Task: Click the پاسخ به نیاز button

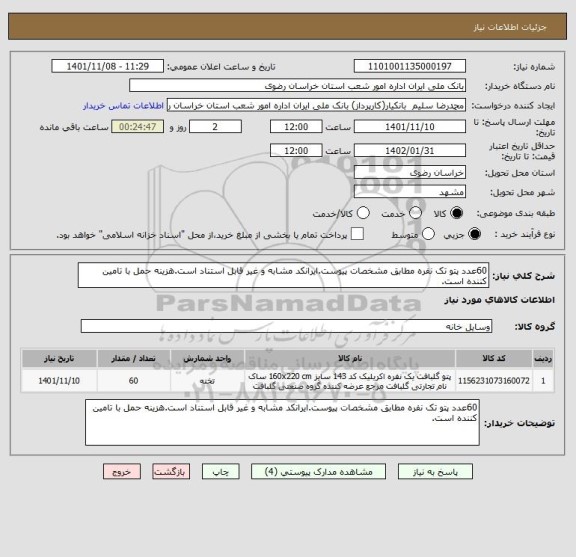Action: coord(435,472)
